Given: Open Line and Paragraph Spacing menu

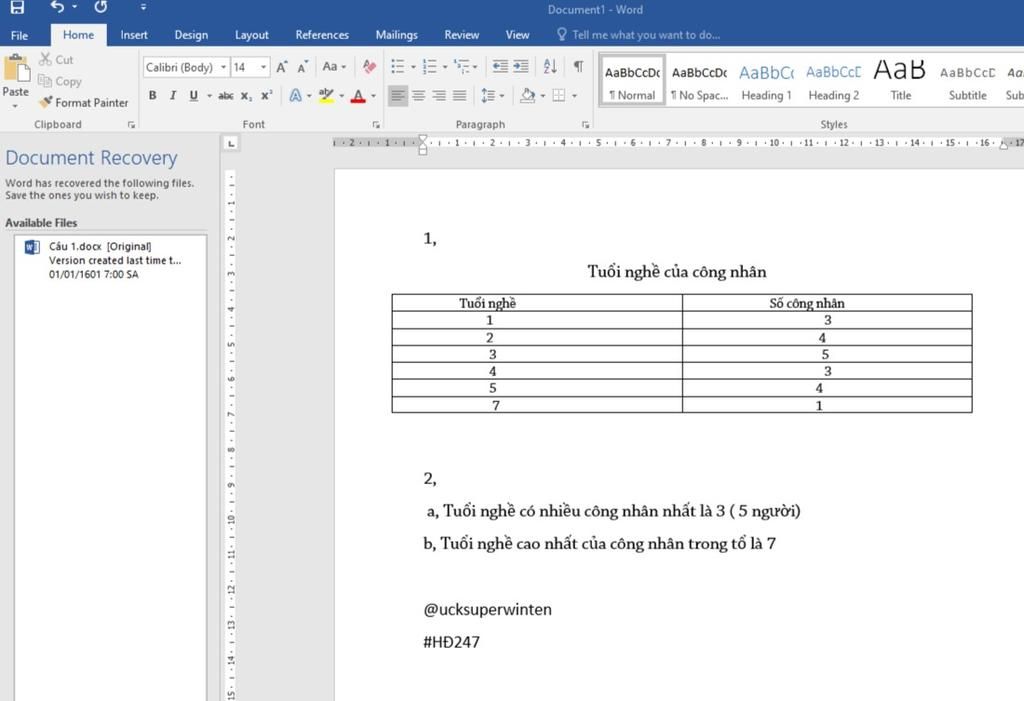Looking at the screenshot, I should [x=492, y=96].
